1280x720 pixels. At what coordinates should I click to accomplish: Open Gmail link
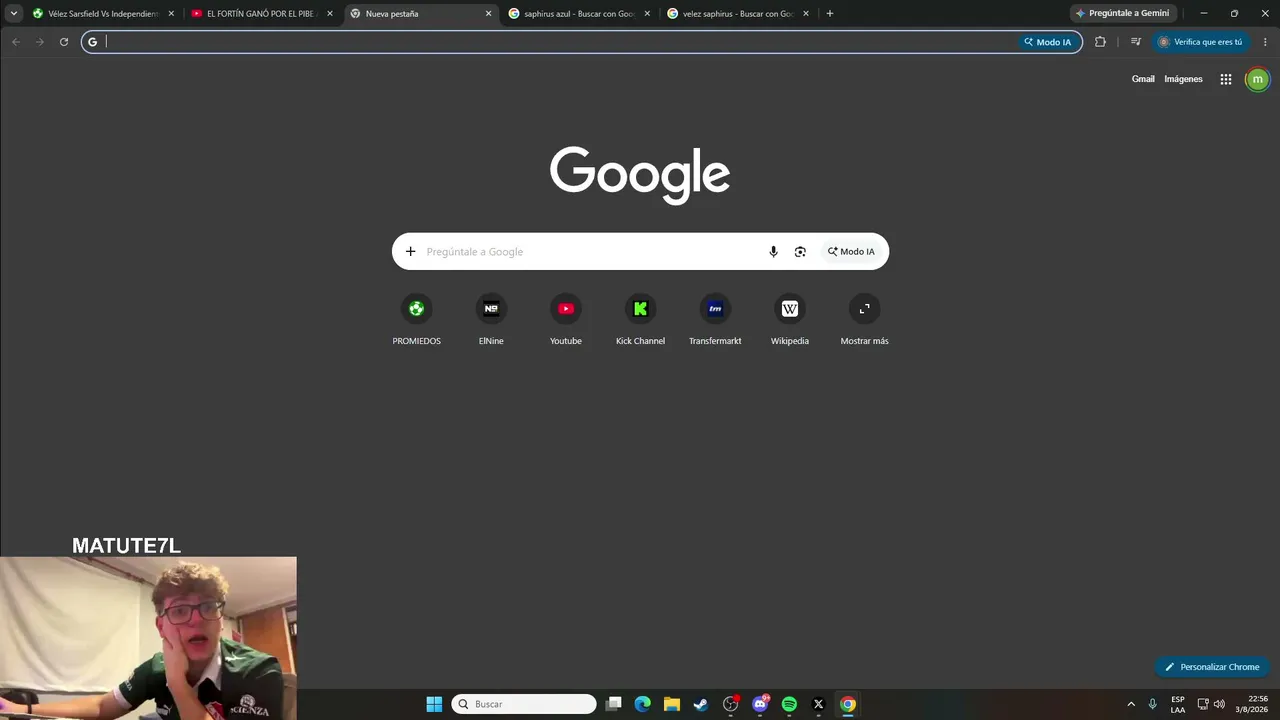1143,79
